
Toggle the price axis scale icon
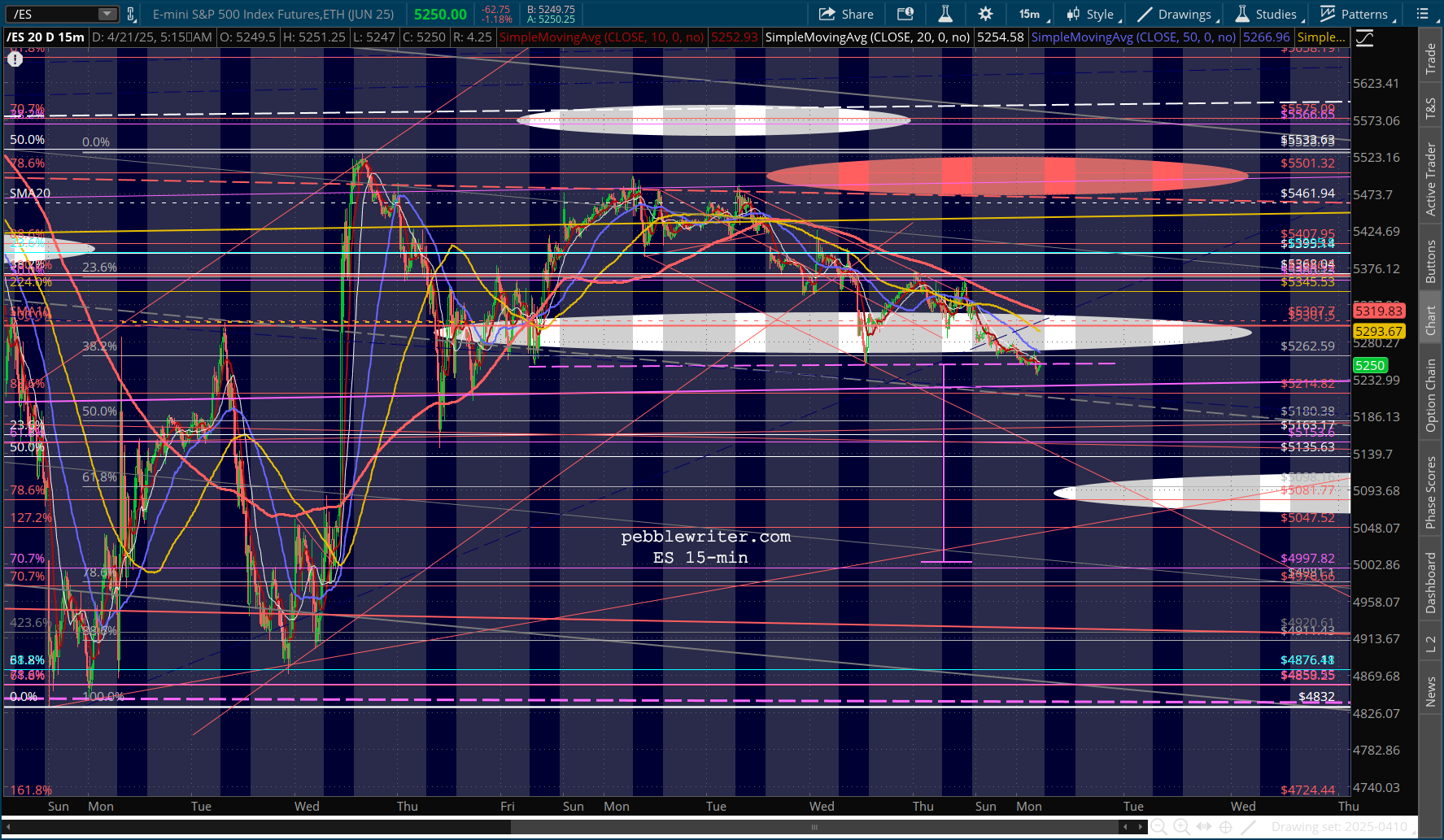pos(1364,37)
